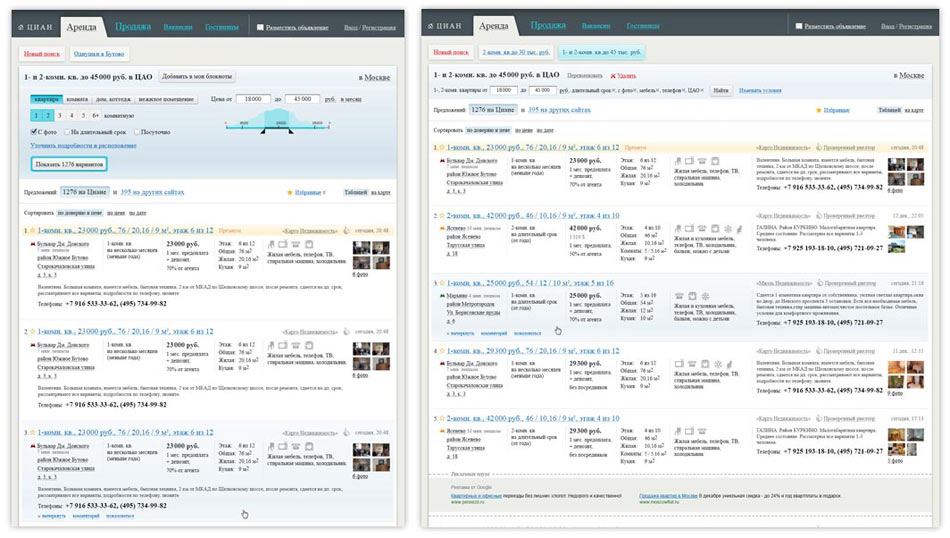
Task: Open the в Москве city selector in left panel
Action: [x=375, y=77]
